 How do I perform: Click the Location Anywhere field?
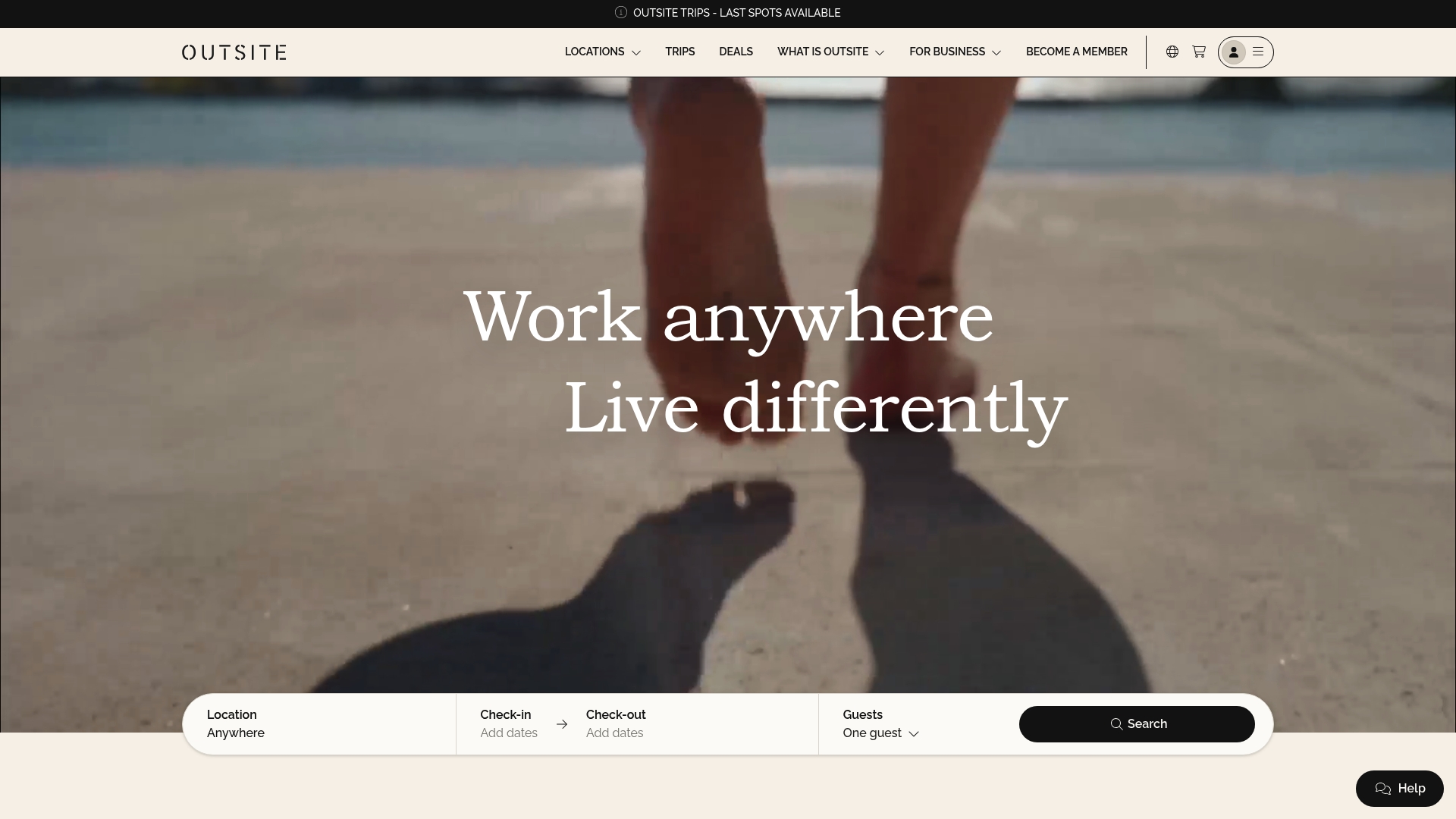tap(319, 724)
